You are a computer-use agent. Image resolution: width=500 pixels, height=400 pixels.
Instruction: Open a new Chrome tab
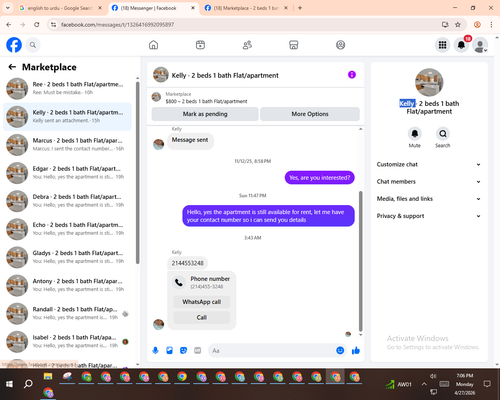[300, 8]
